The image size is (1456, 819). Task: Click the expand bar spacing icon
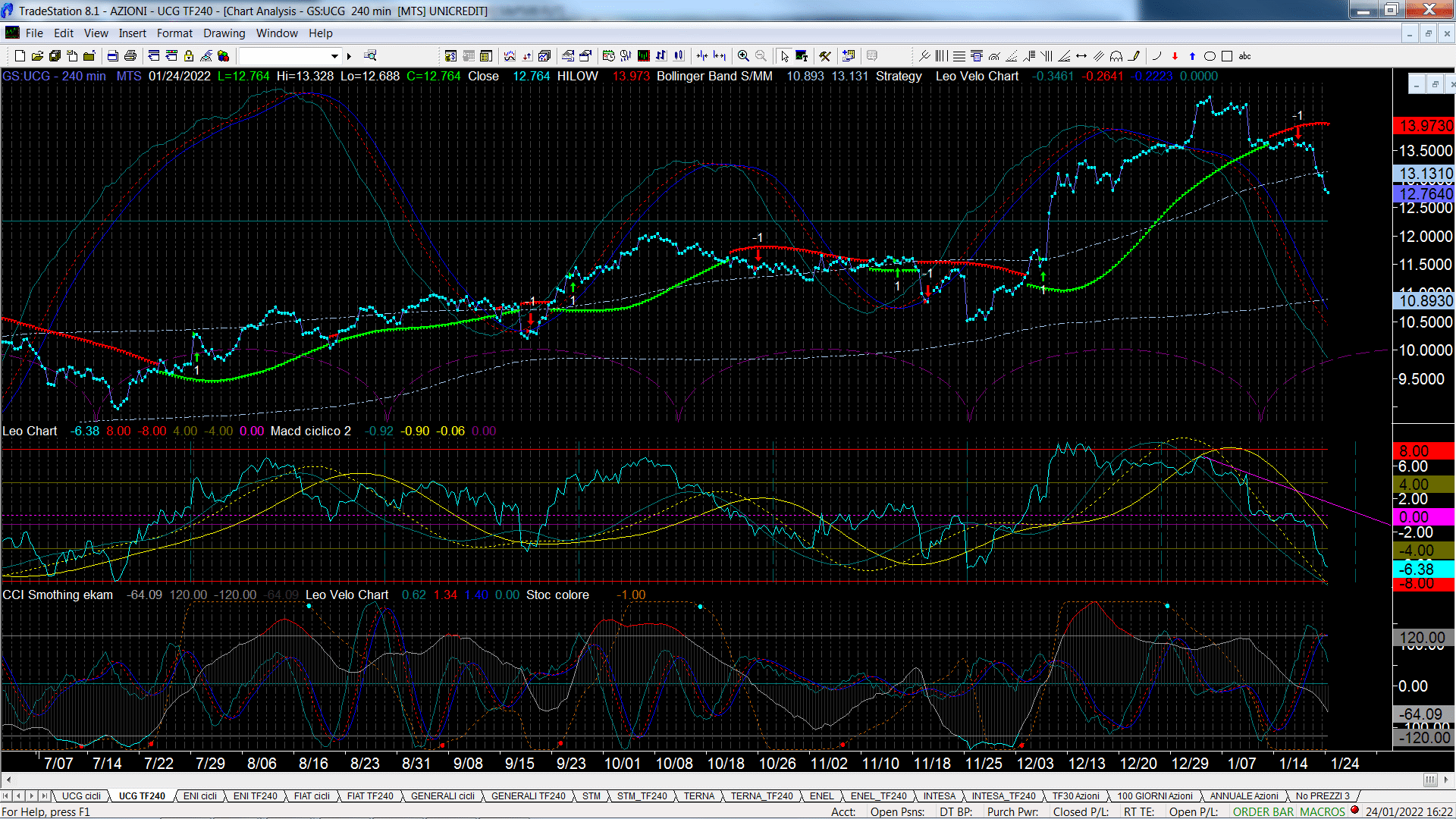pyautogui.click(x=719, y=56)
